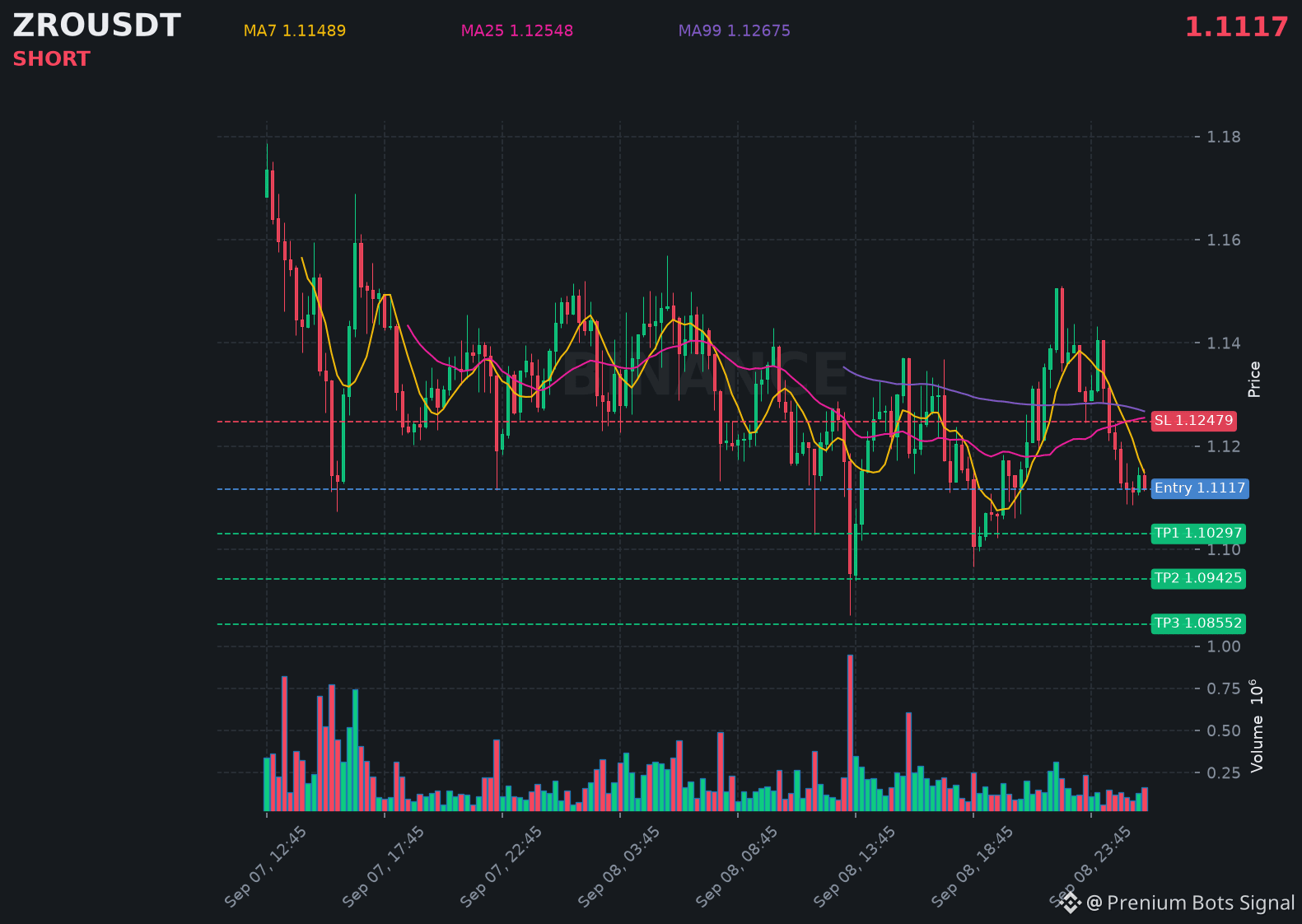Screen dimensions: 1302x924
Task: Click the Sep 07, 12:45 time label
Action: (265, 867)
